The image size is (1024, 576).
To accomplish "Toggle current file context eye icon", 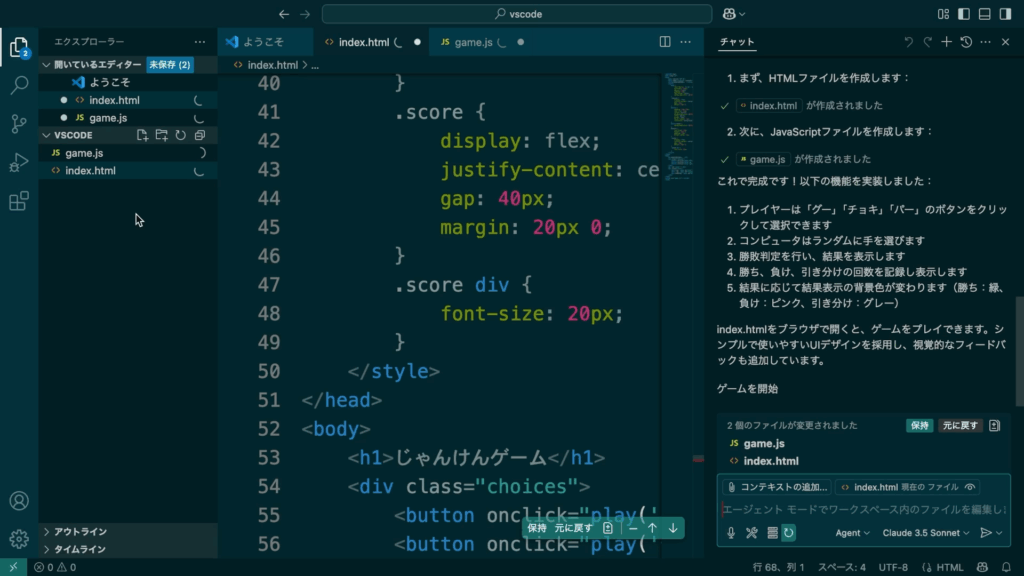I will (x=969, y=487).
